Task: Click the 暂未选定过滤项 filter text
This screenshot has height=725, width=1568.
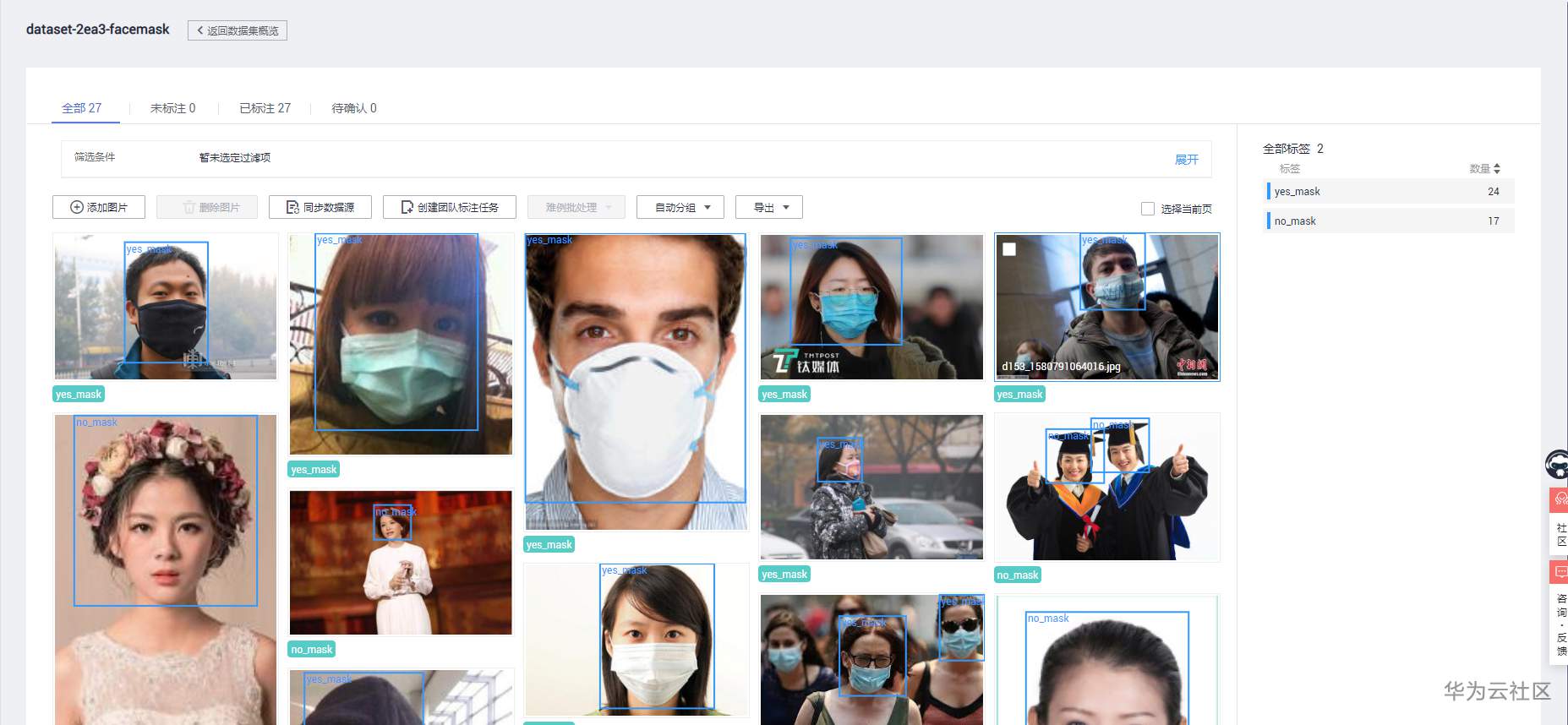Action: 235,158
